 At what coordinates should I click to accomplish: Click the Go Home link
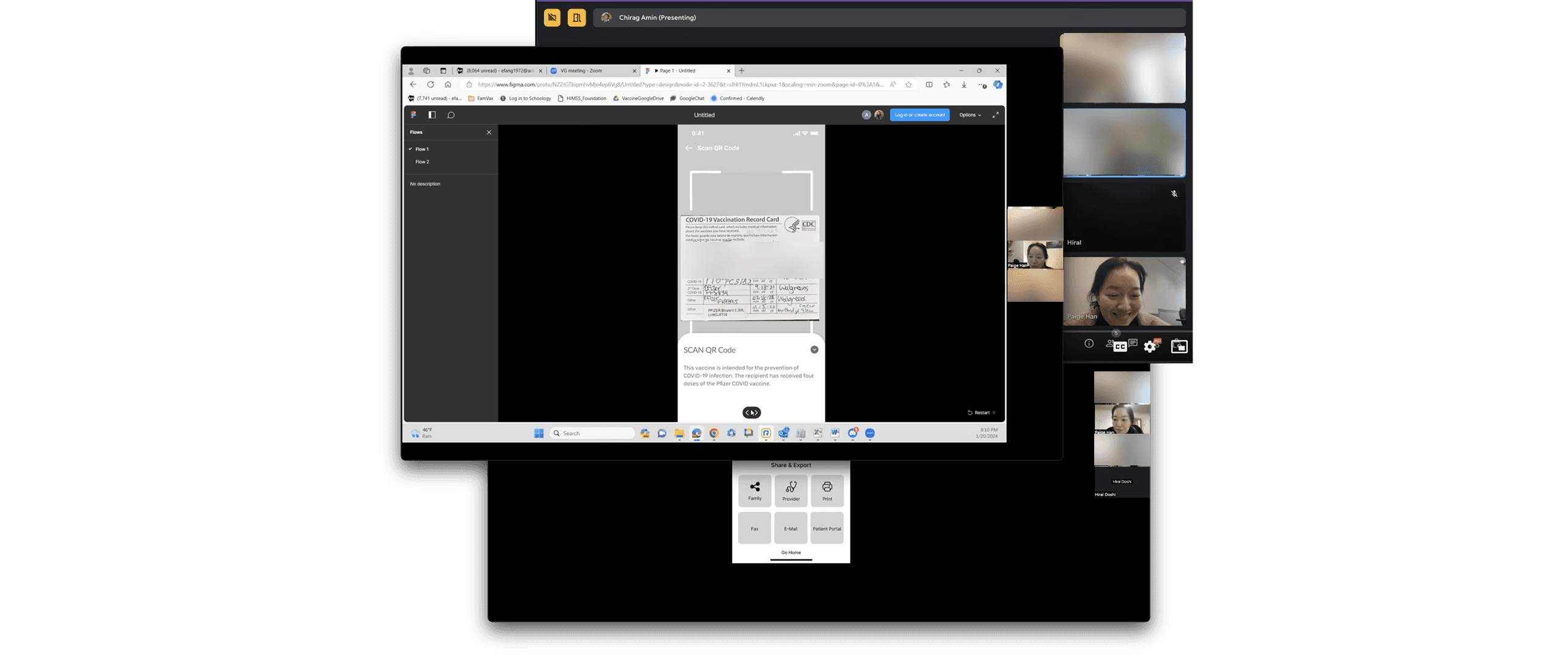click(x=791, y=553)
